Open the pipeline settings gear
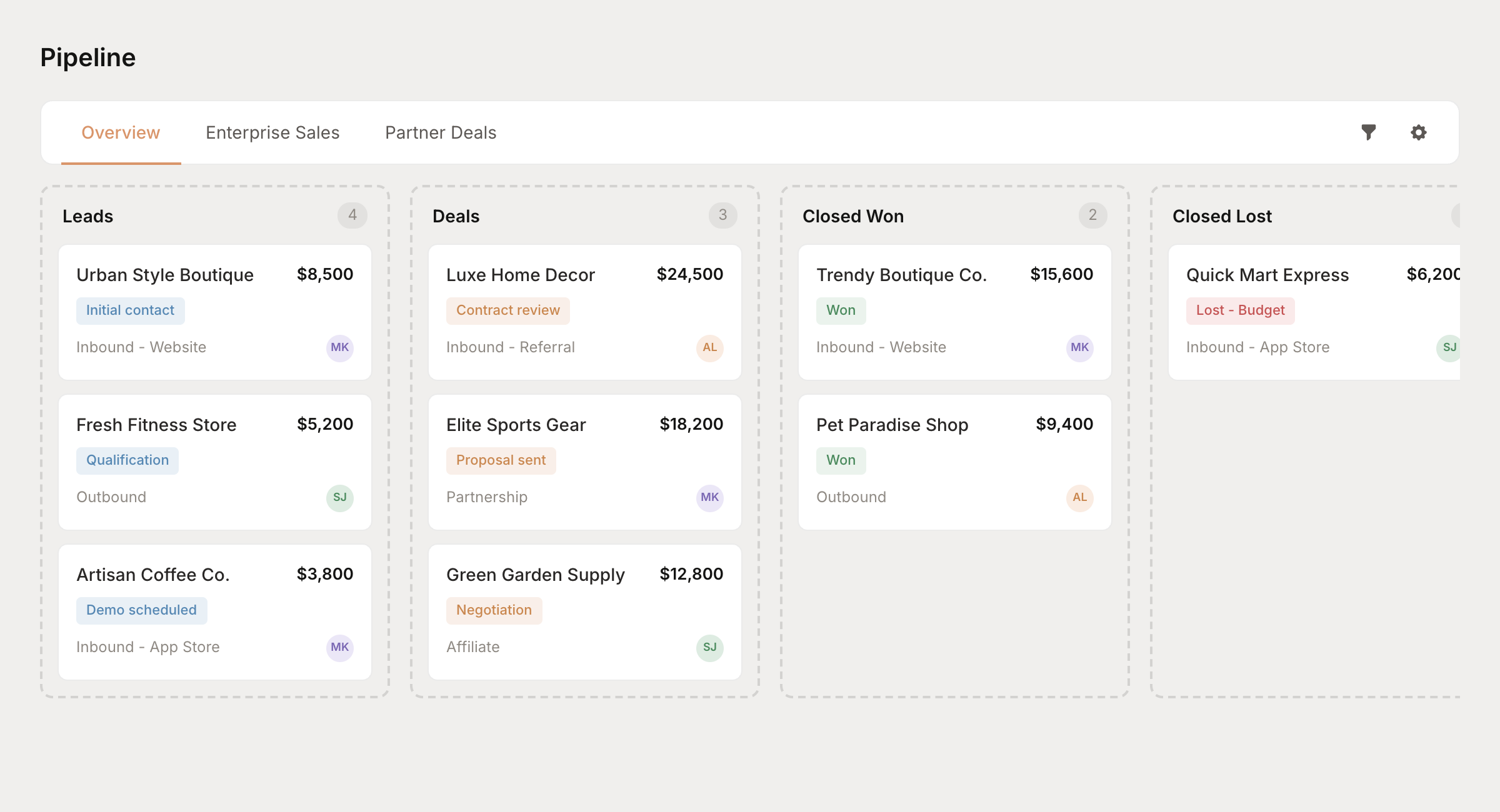Image resolution: width=1500 pixels, height=812 pixels. [1418, 132]
